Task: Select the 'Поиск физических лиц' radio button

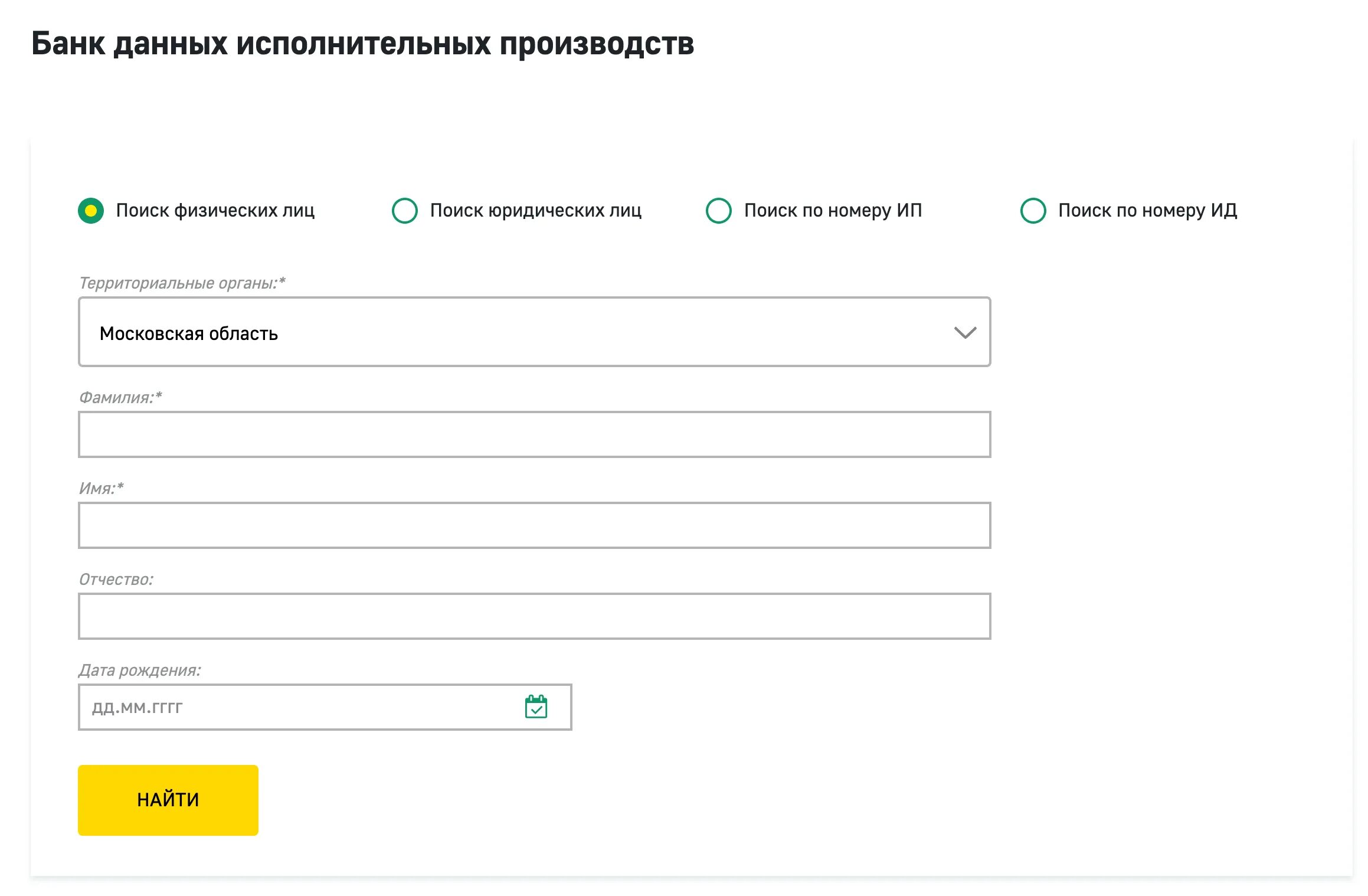Action: pos(91,211)
